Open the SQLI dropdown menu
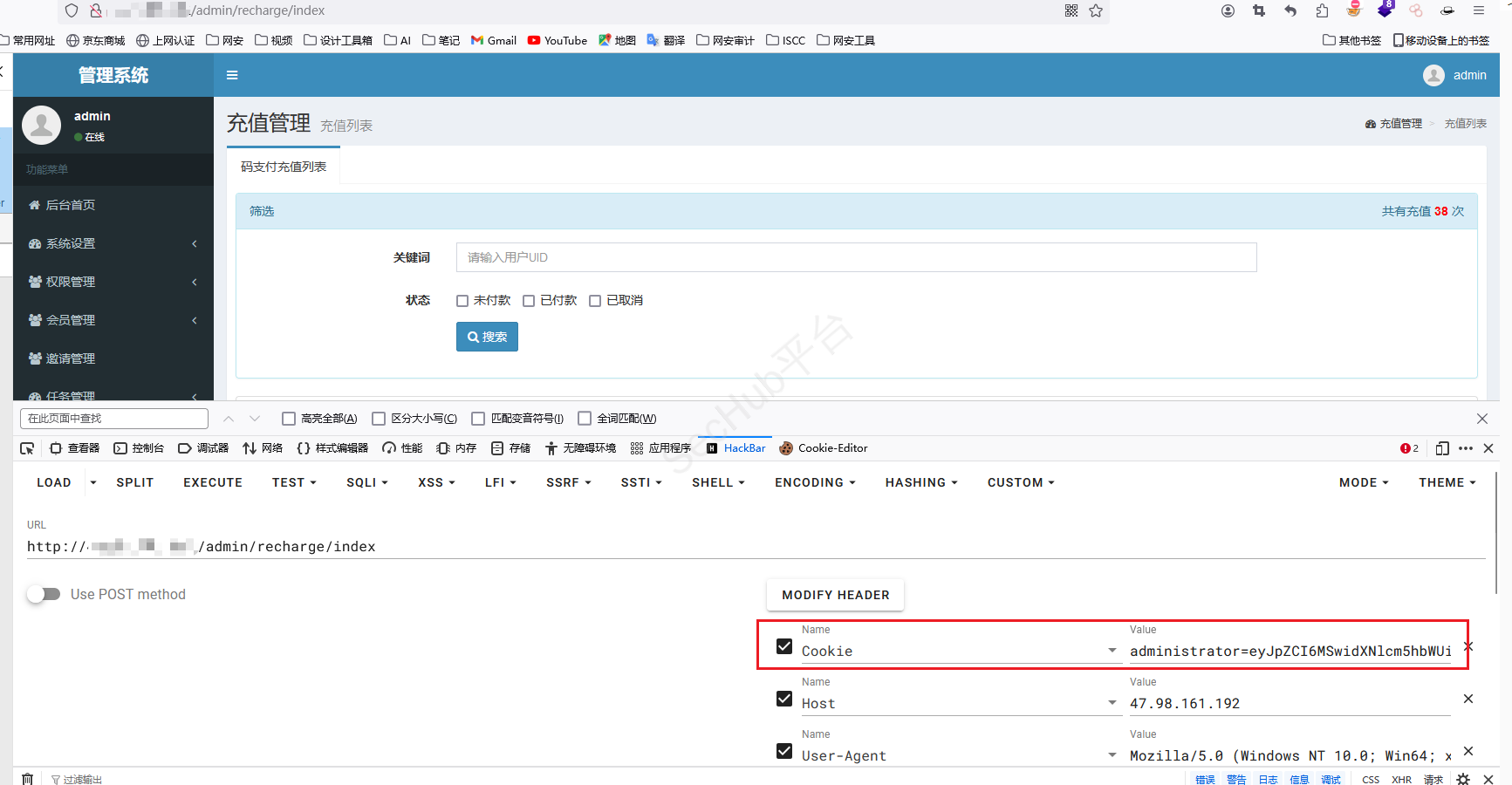 (366, 482)
